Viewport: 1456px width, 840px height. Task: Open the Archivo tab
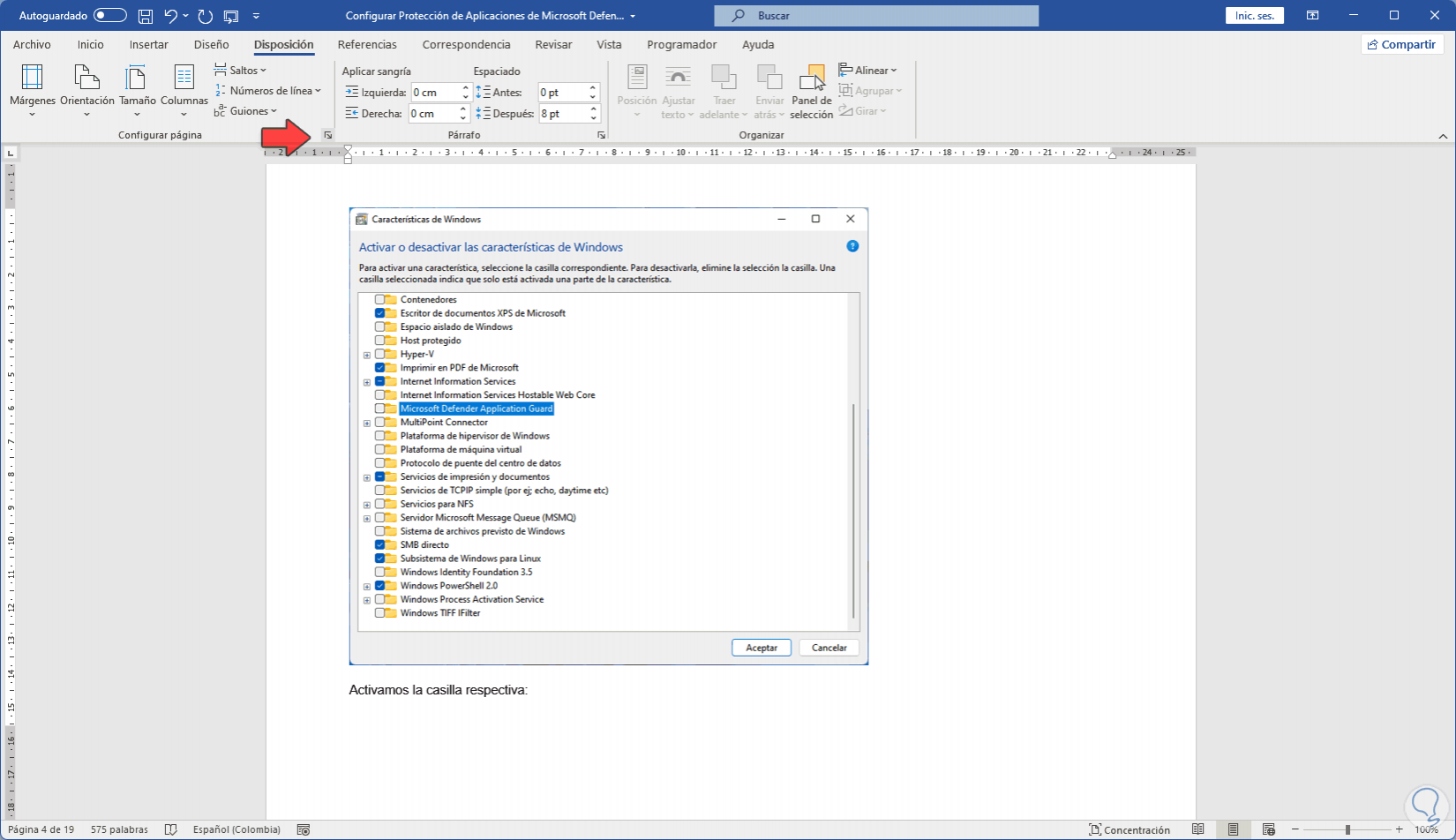coord(32,44)
